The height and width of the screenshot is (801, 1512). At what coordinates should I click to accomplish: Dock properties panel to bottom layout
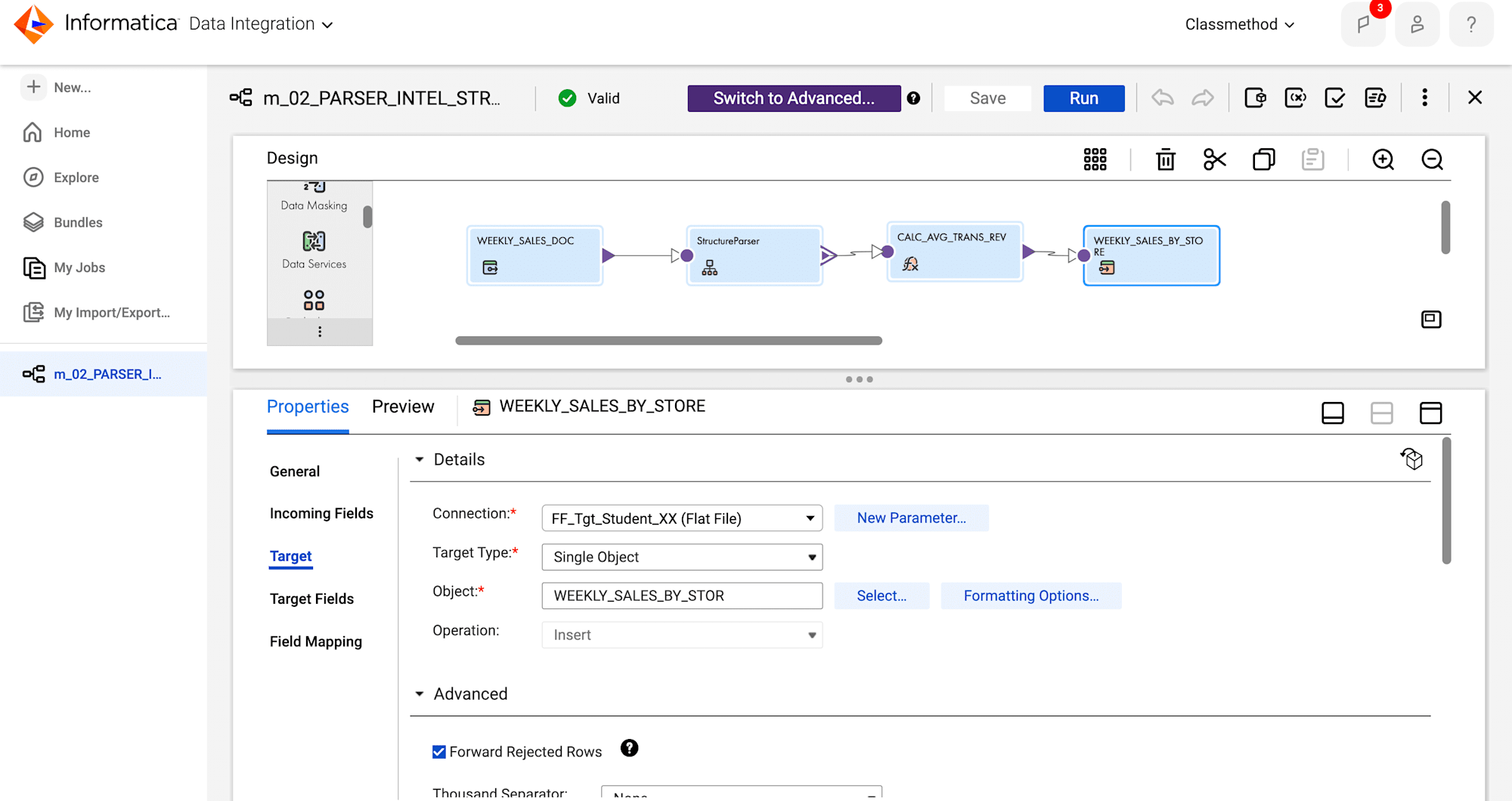coord(1333,413)
